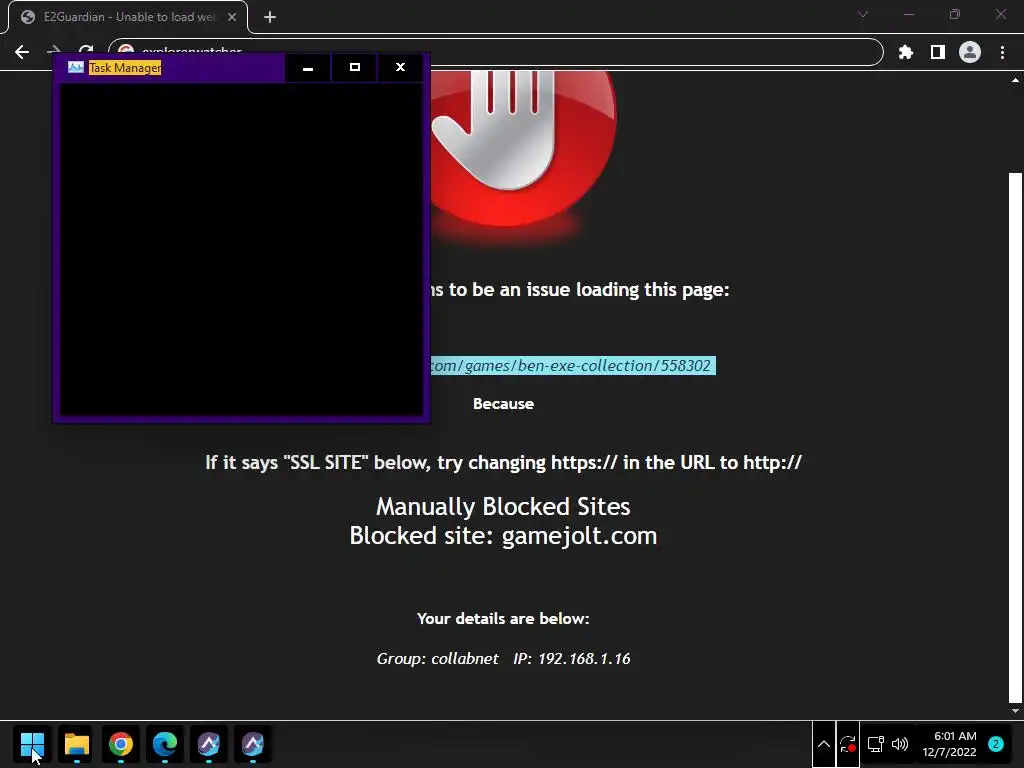Open a new Chrome tab
Image resolution: width=1024 pixels, height=768 pixels.
pyautogui.click(x=270, y=17)
